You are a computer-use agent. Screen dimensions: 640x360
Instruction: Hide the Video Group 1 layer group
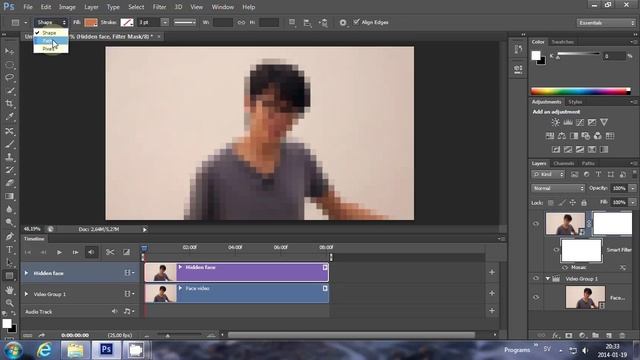[536, 278]
